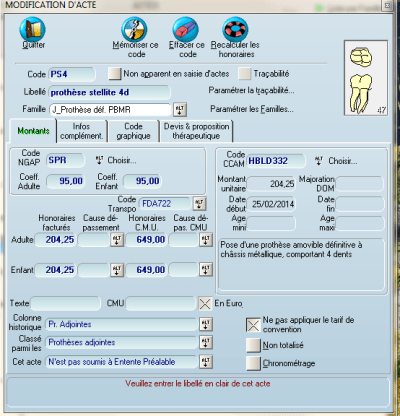This screenshot has height=416, width=400.
Task: Toggle Non apparent en saisie d'actes checkbox
Action: point(115,74)
